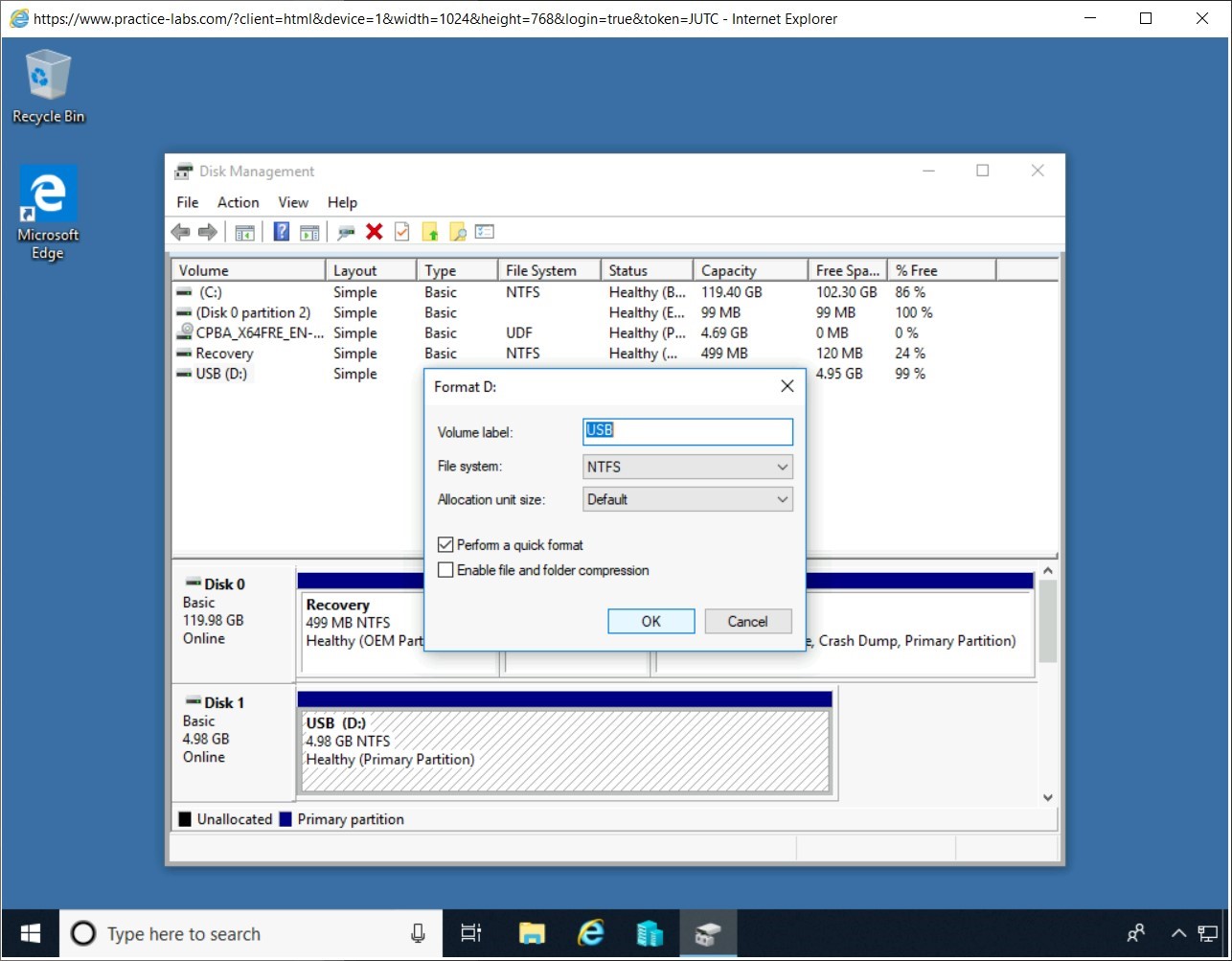Click the checklist settings toolbar icon
This screenshot has width=1232, height=961.
pos(485,232)
